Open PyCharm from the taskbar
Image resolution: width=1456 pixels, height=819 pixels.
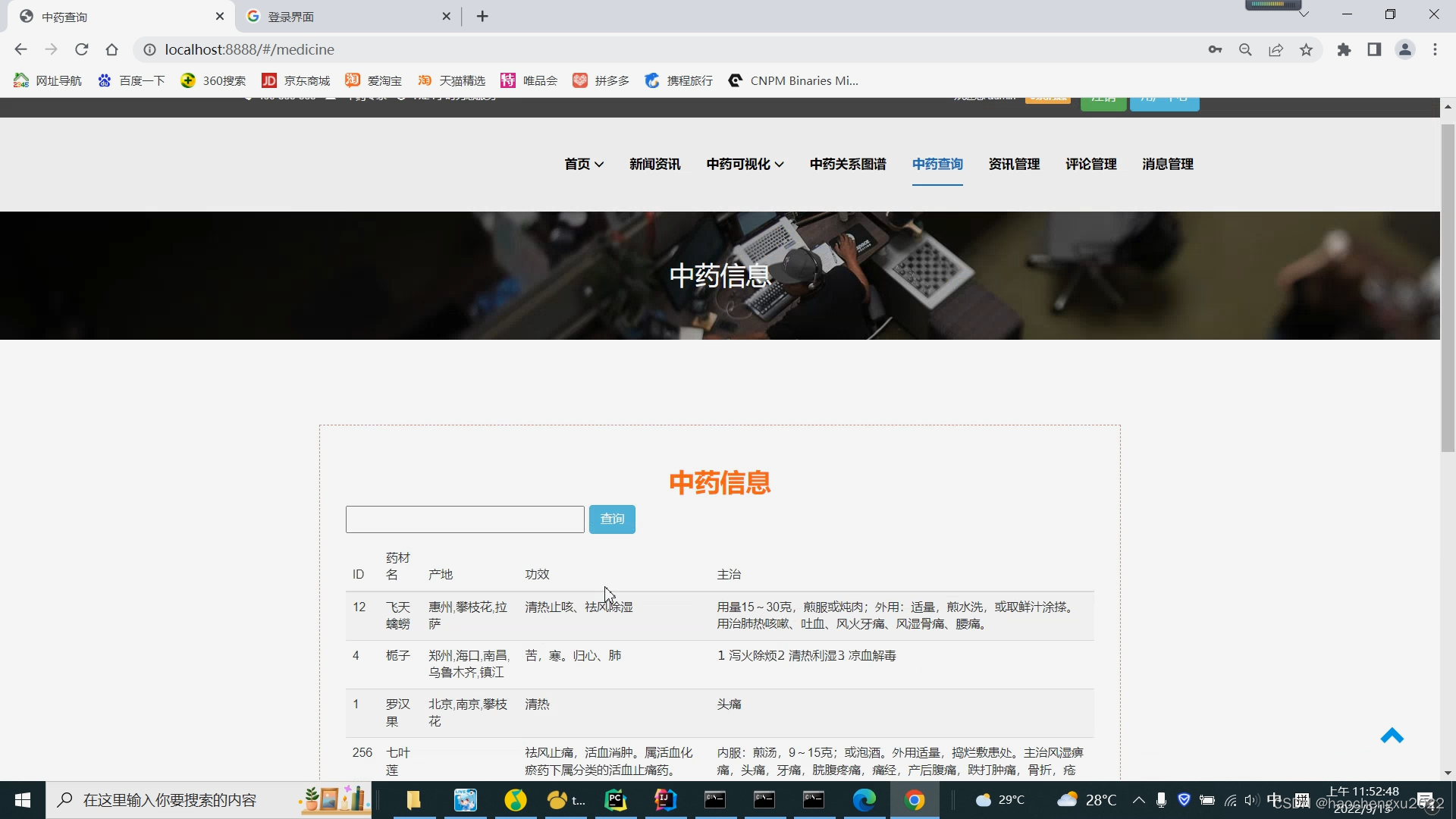(615, 799)
